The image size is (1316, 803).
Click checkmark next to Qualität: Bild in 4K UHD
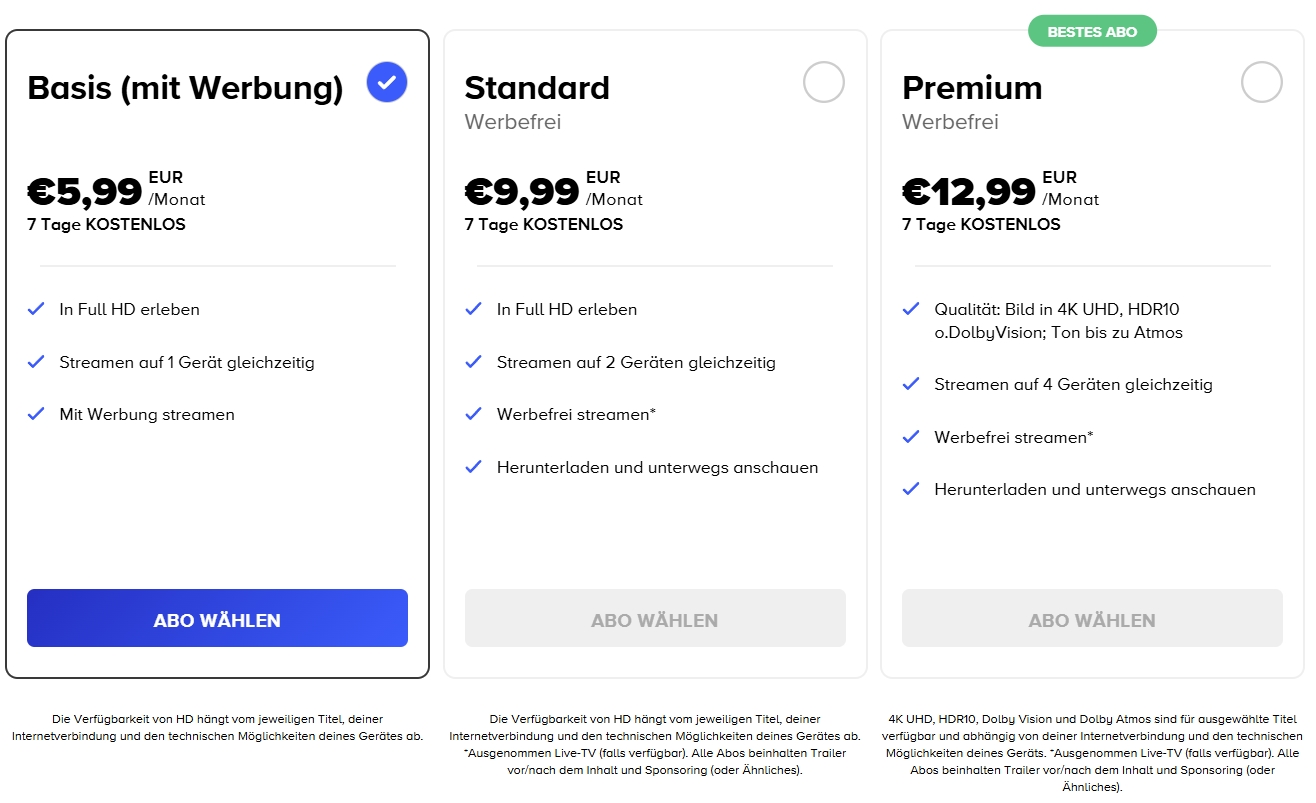pyautogui.click(x=911, y=308)
